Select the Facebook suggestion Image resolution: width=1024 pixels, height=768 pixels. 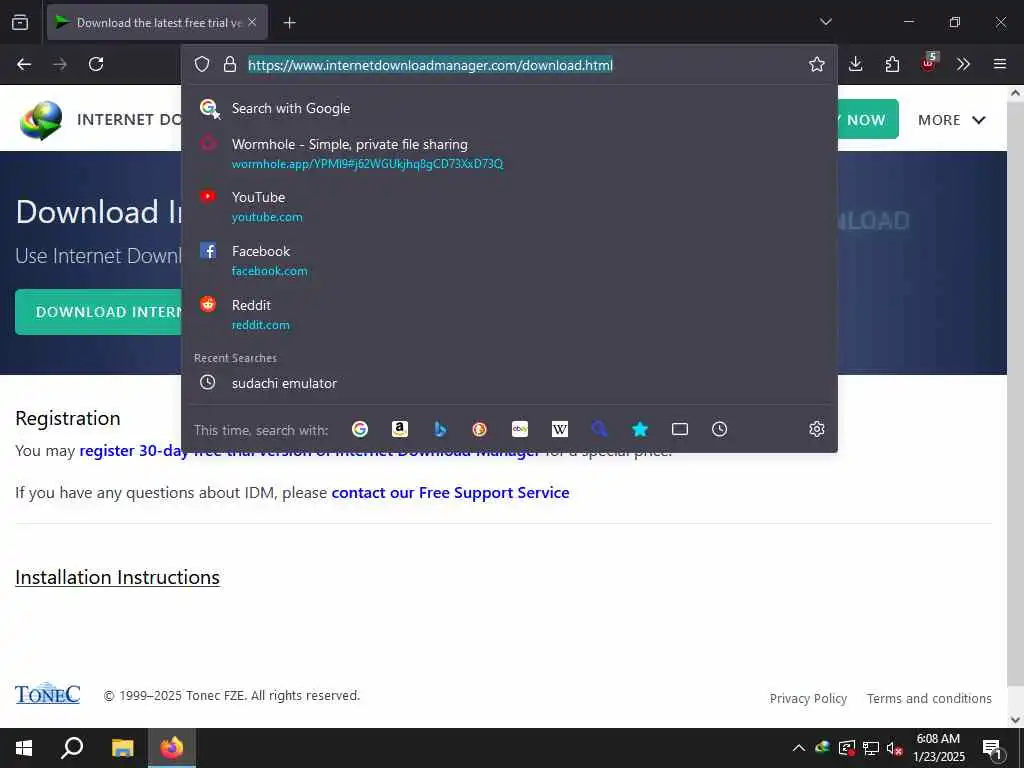point(509,261)
